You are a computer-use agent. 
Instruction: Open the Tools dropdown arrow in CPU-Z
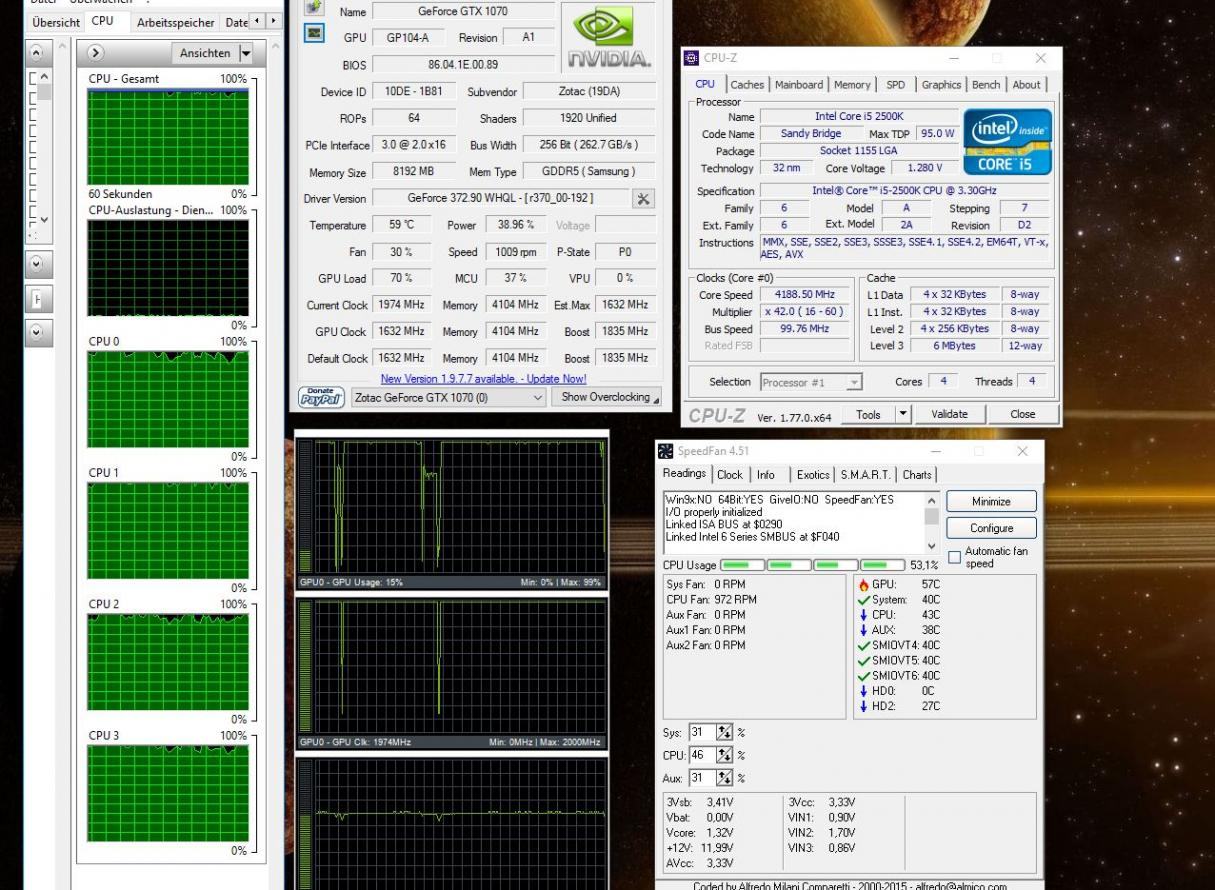(903, 414)
